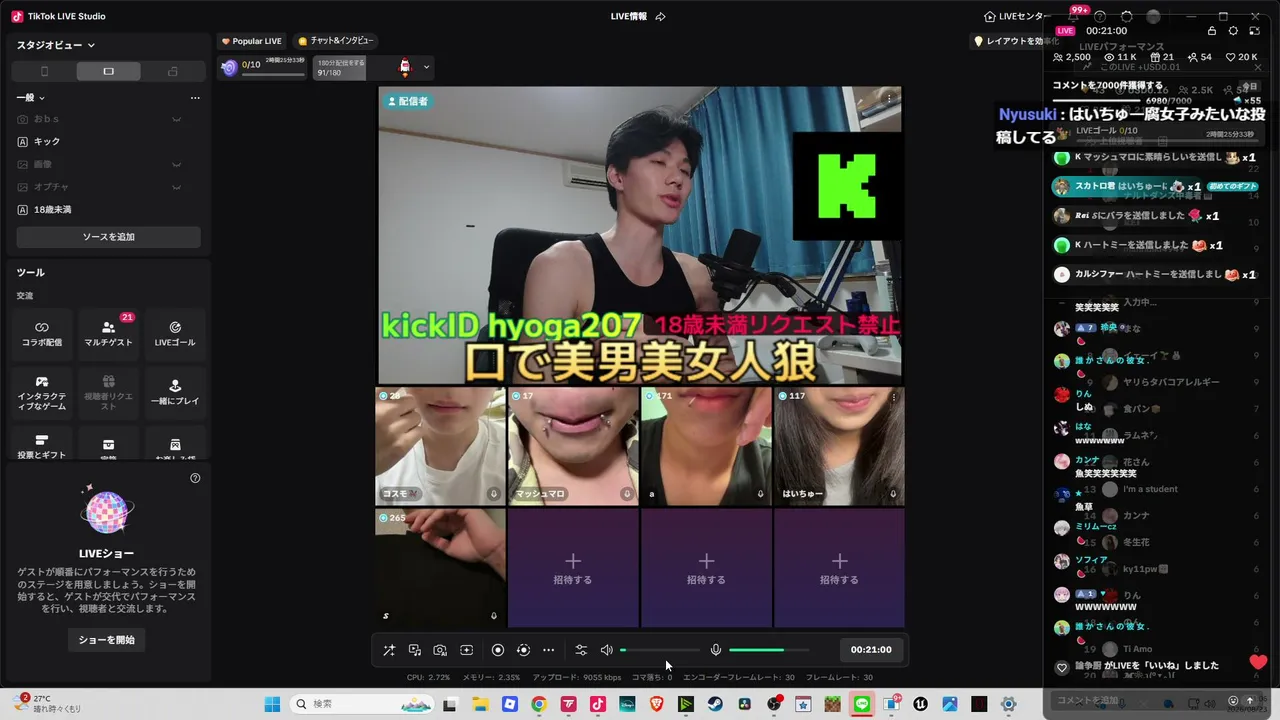1280x720 pixels.
Task: Open the LIVEショー help icon
Action: [195, 478]
